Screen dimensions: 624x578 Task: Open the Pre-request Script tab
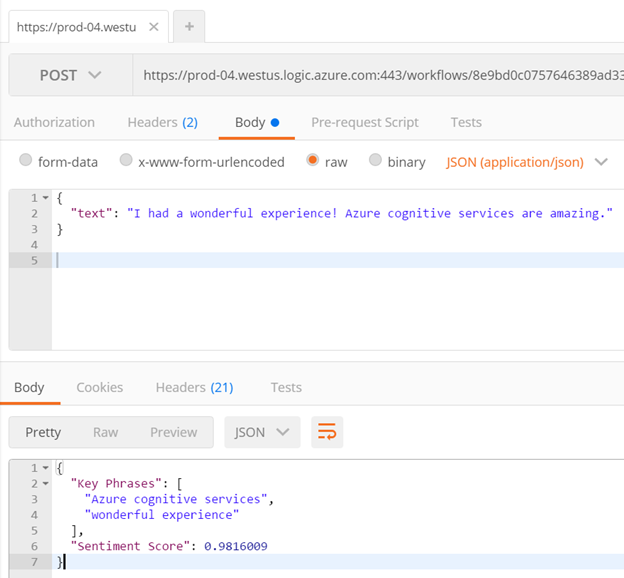point(365,122)
